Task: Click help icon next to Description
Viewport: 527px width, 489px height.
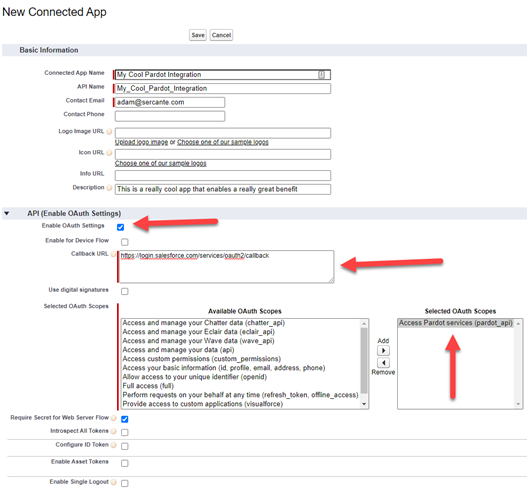Action: click(x=109, y=188)
